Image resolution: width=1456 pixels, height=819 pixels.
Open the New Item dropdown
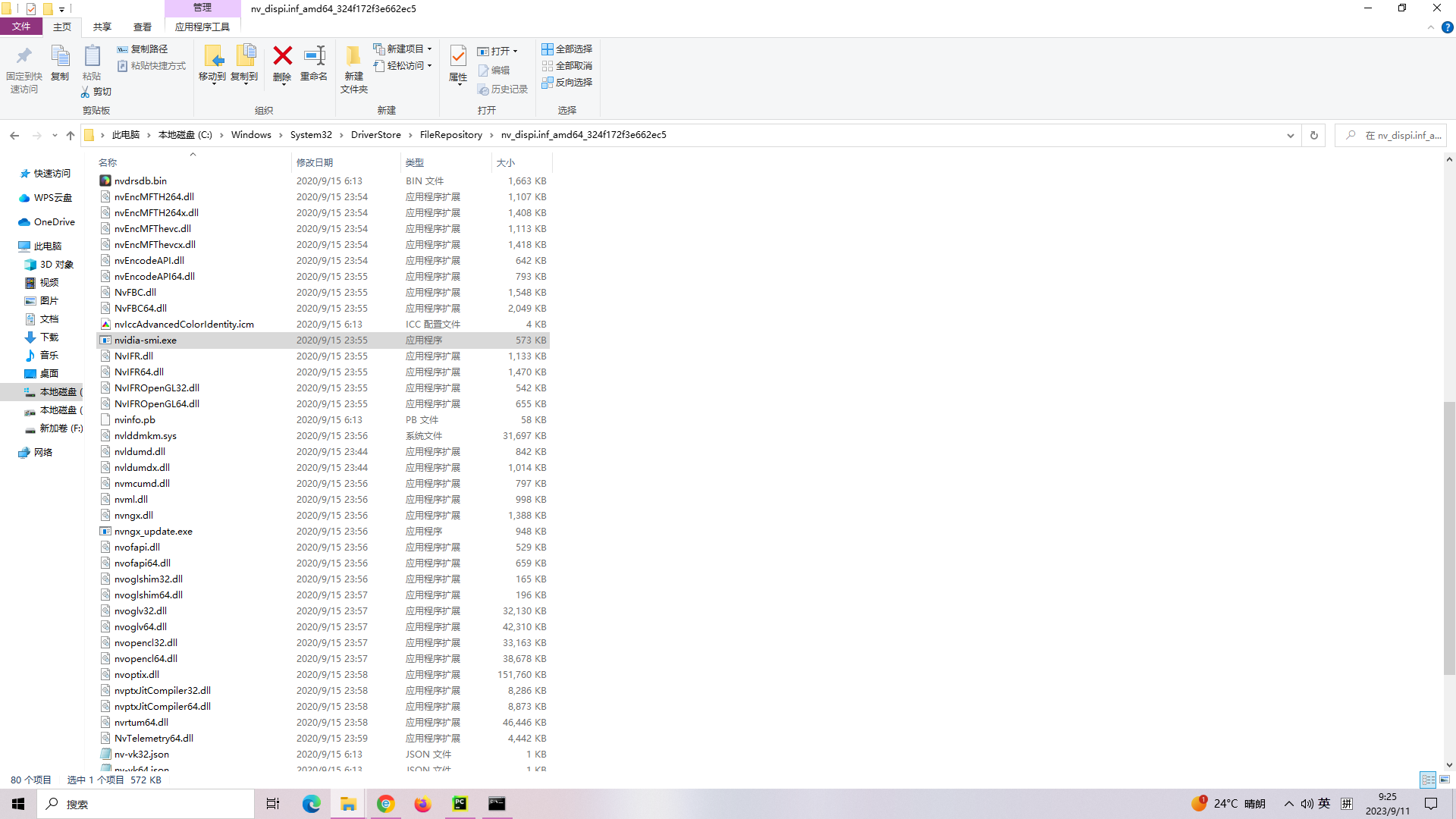coord(403,49)
